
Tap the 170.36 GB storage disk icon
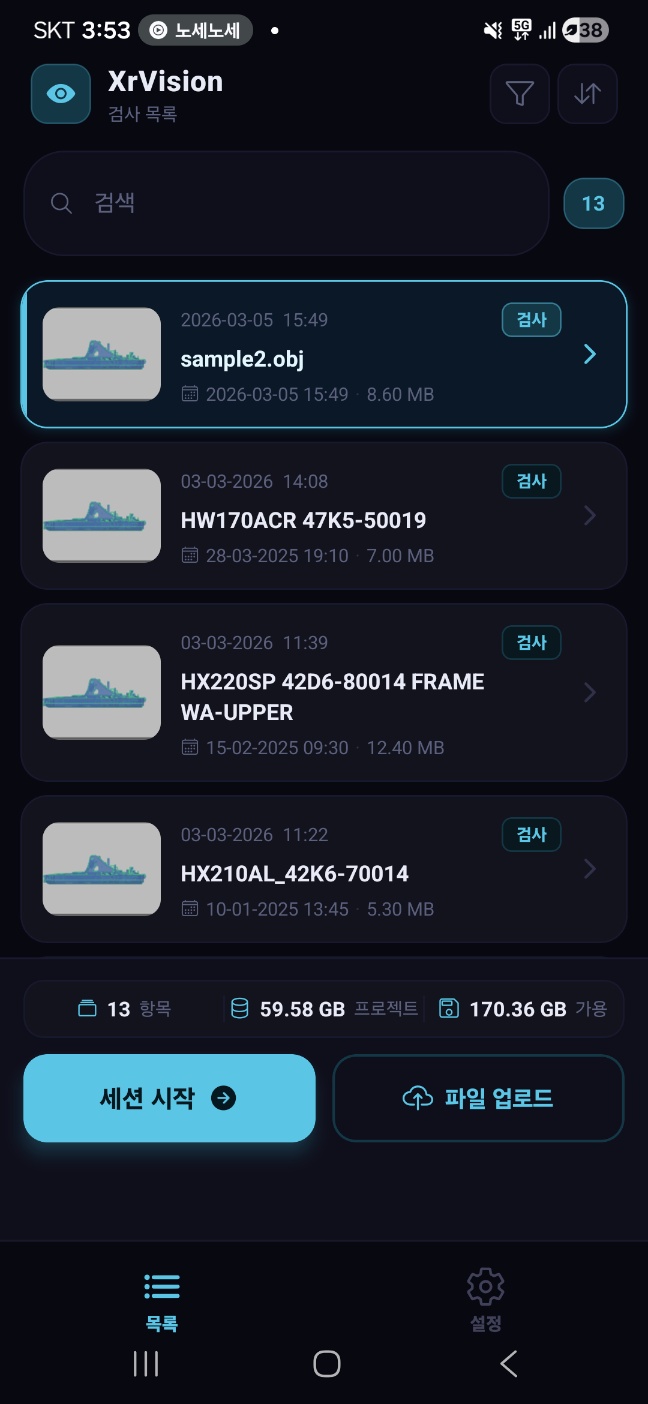point(449,1008)
